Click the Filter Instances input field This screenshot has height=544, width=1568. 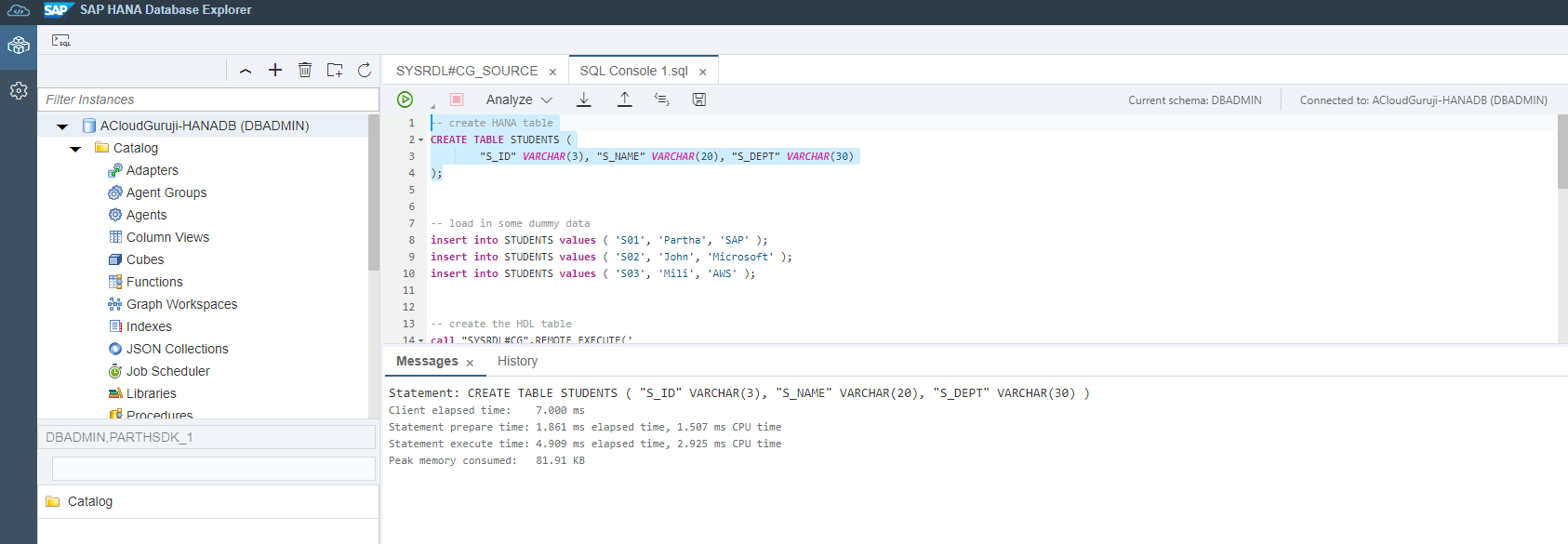(x=208, y=100)
